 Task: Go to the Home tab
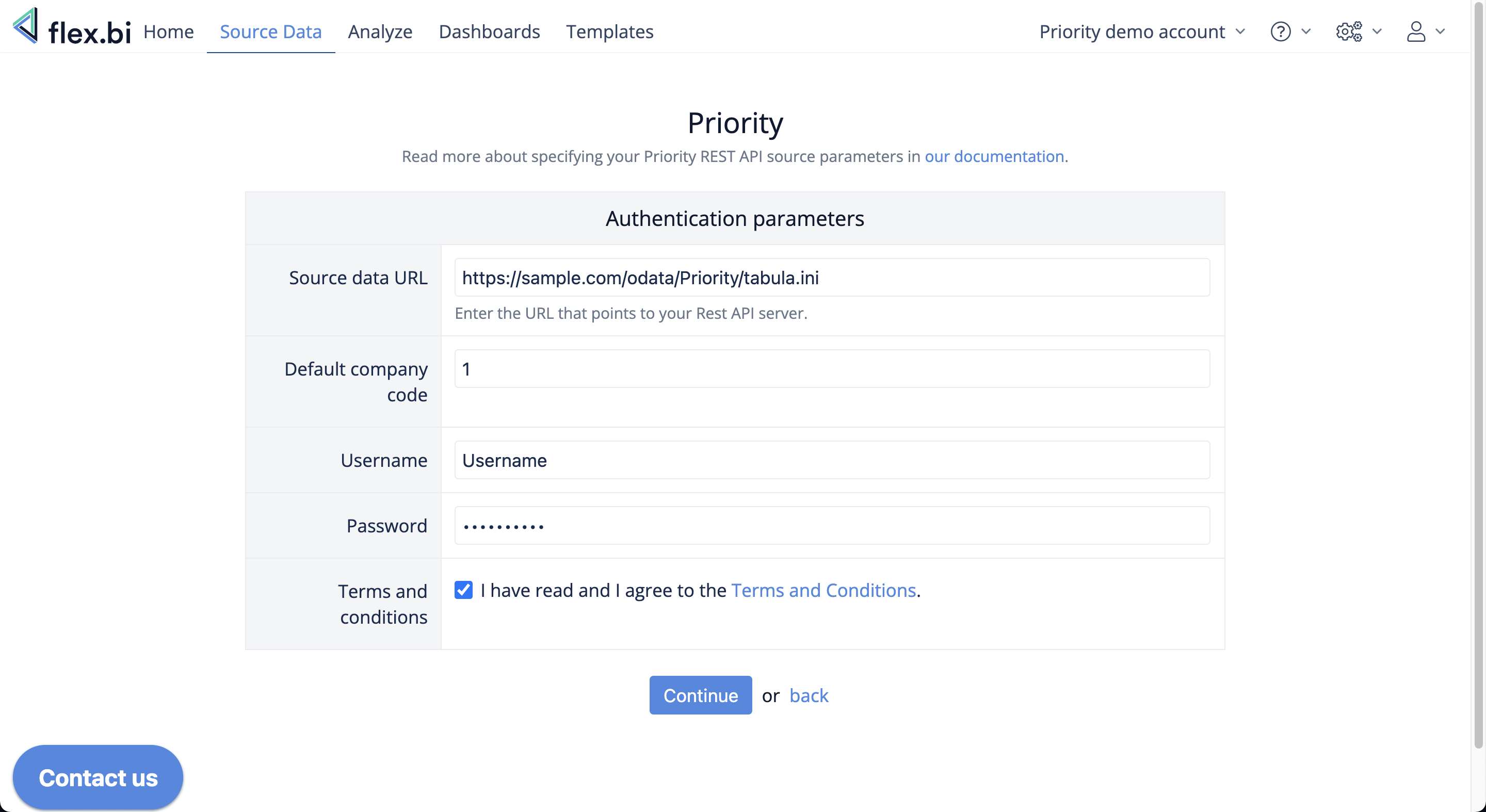tap(168, 31)
